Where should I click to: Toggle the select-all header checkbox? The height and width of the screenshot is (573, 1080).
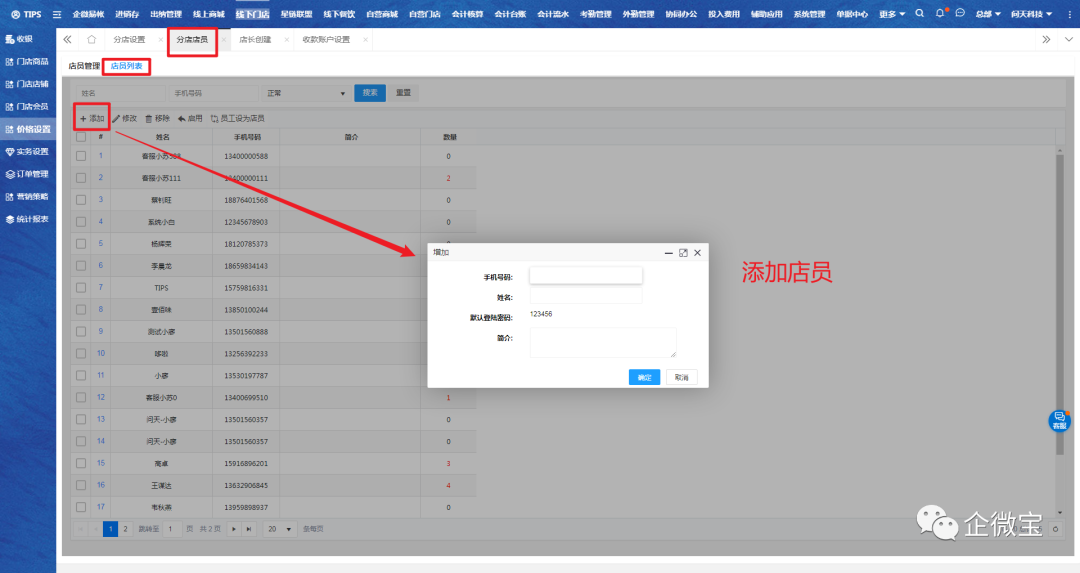coord(81,136)
